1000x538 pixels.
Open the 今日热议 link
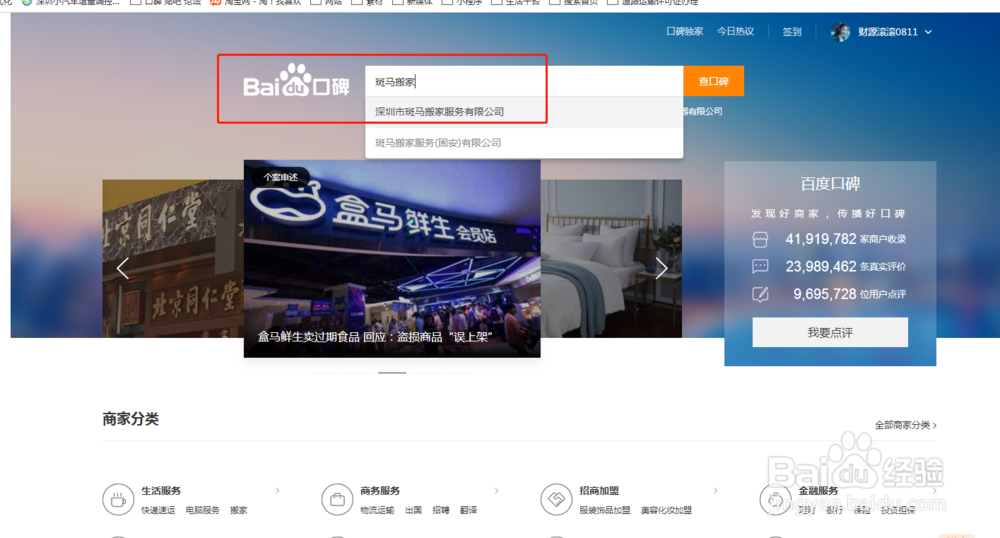(735, 31)
